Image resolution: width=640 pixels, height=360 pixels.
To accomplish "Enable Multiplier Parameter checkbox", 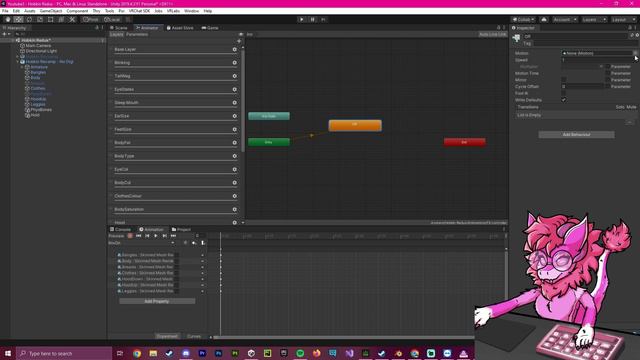I will tap(608, 67).
